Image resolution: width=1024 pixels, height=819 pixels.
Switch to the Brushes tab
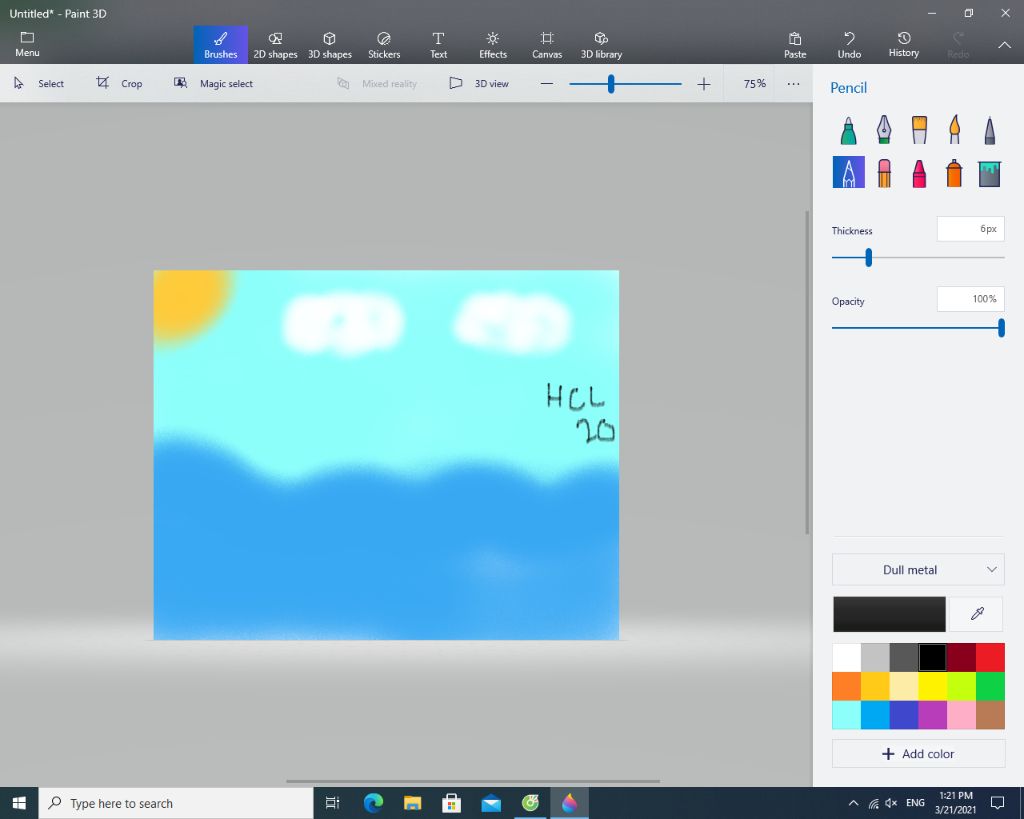pyautogui.click(x=221, y=45)
